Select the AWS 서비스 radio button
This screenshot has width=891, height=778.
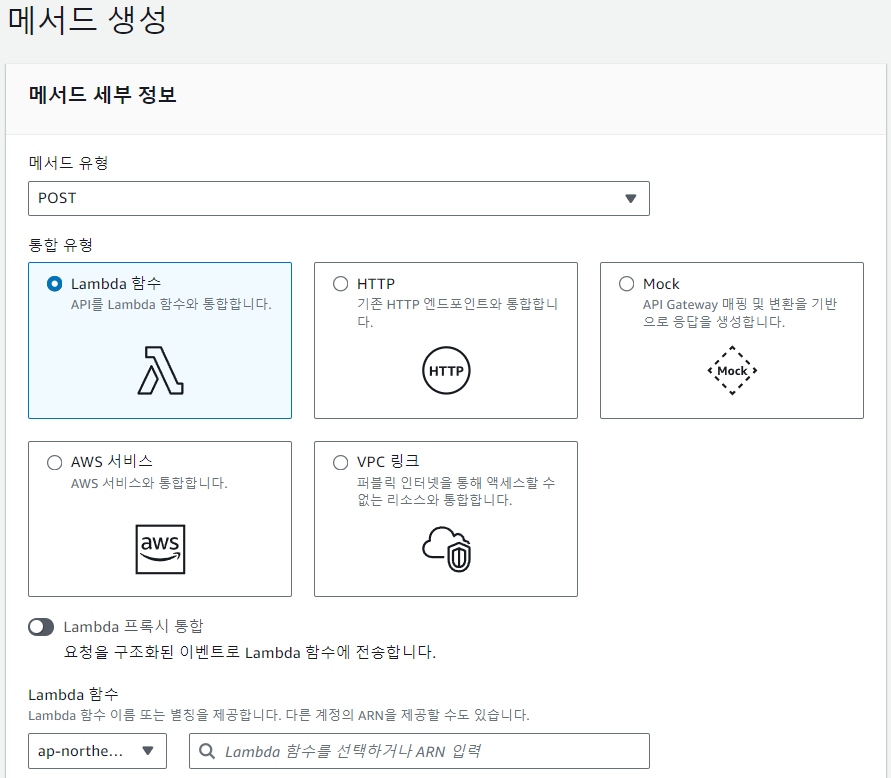tap(55, 463)
